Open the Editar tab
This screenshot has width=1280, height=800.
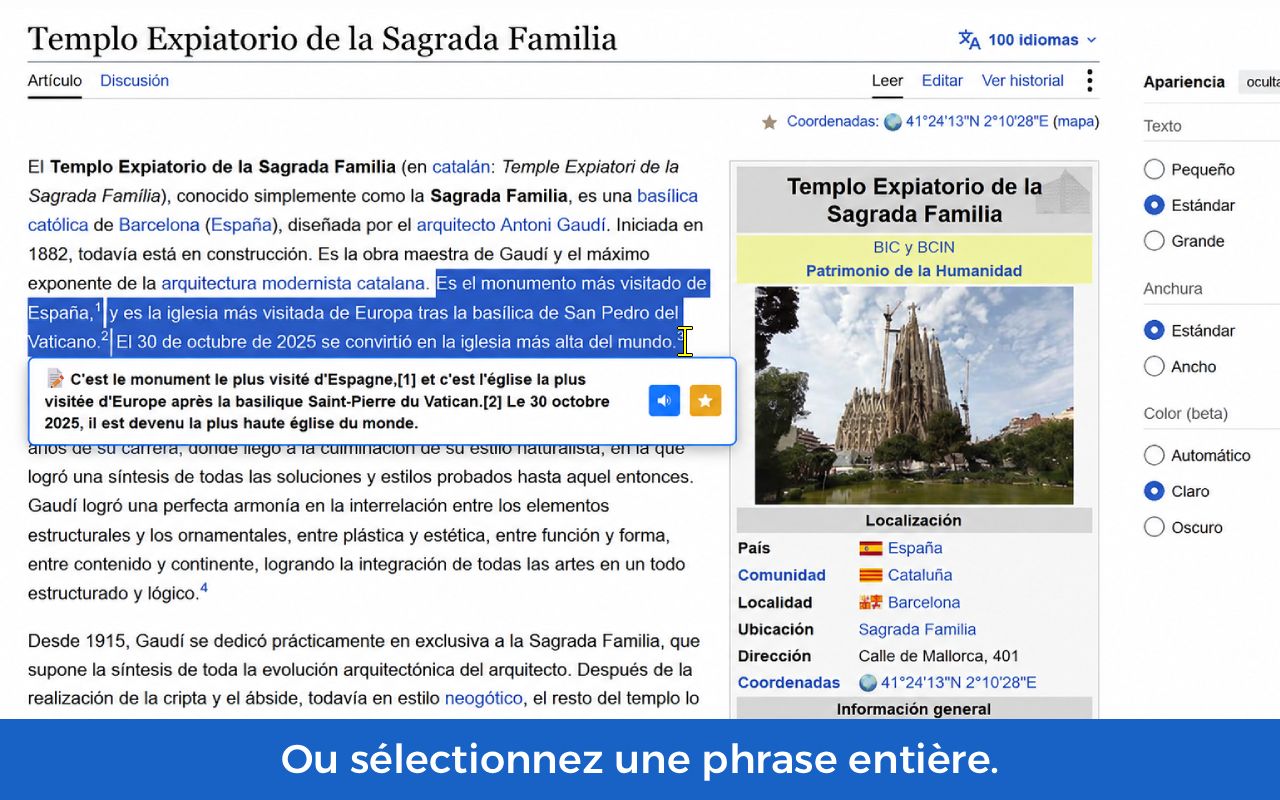942,81
